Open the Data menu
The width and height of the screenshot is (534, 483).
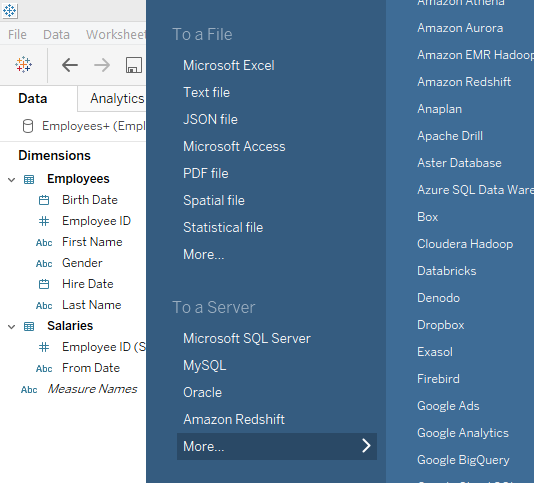pos(56,34)
